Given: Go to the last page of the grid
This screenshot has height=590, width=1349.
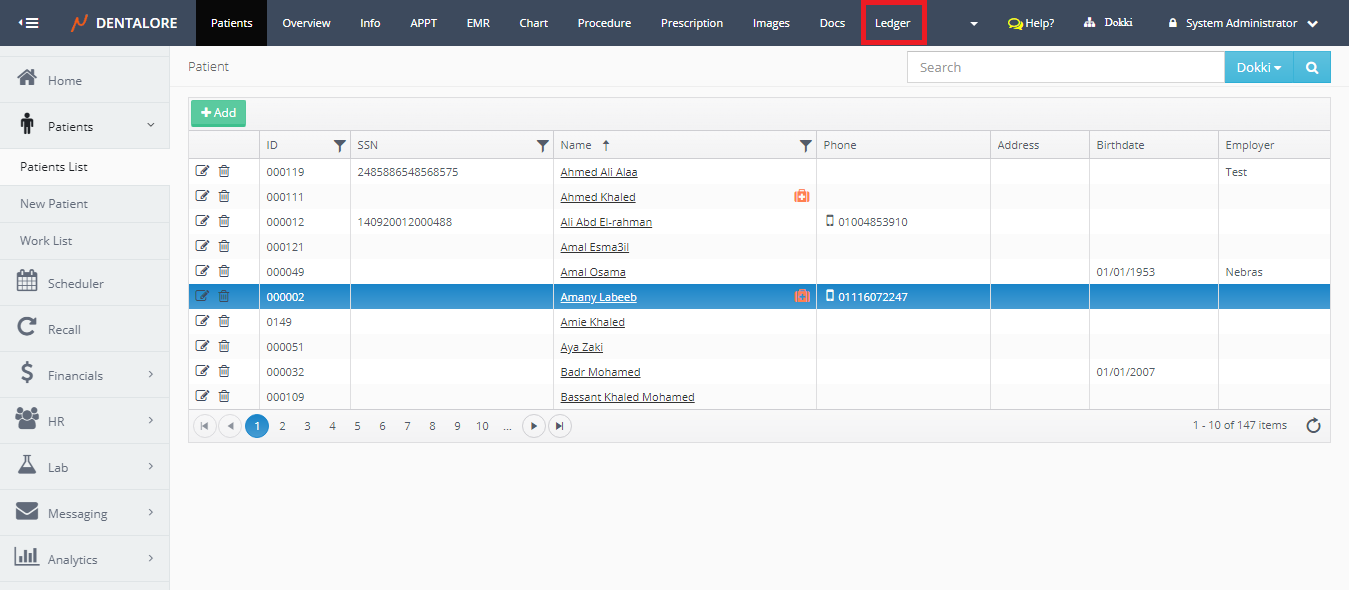Looking at the screenshot, I should (x=559, y=426).
